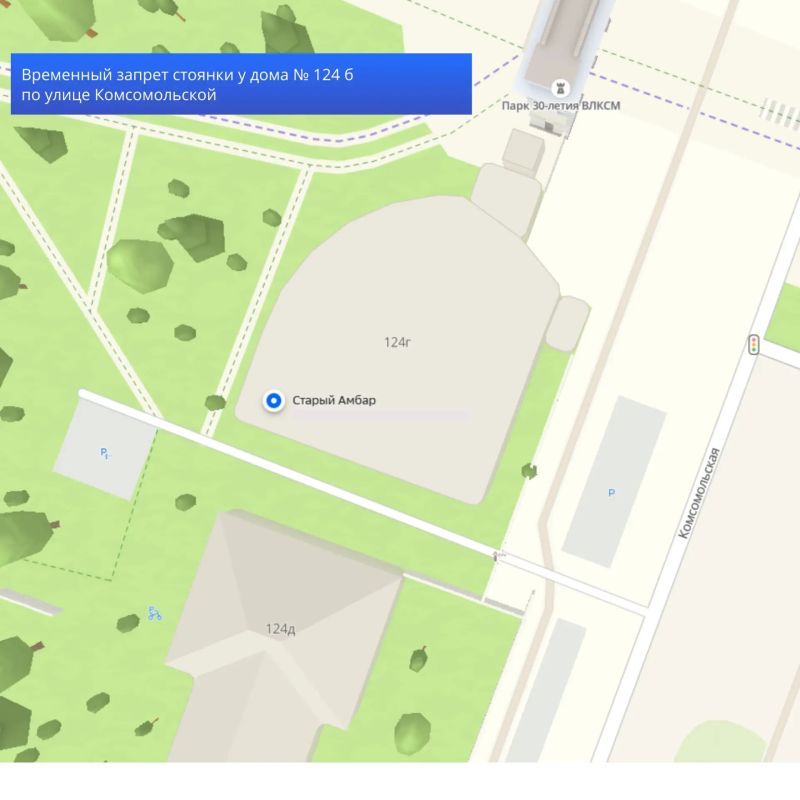Click the white driveway between 124г and 124д
This screenshot has width=800, height=800.
(x=288, y=474)
